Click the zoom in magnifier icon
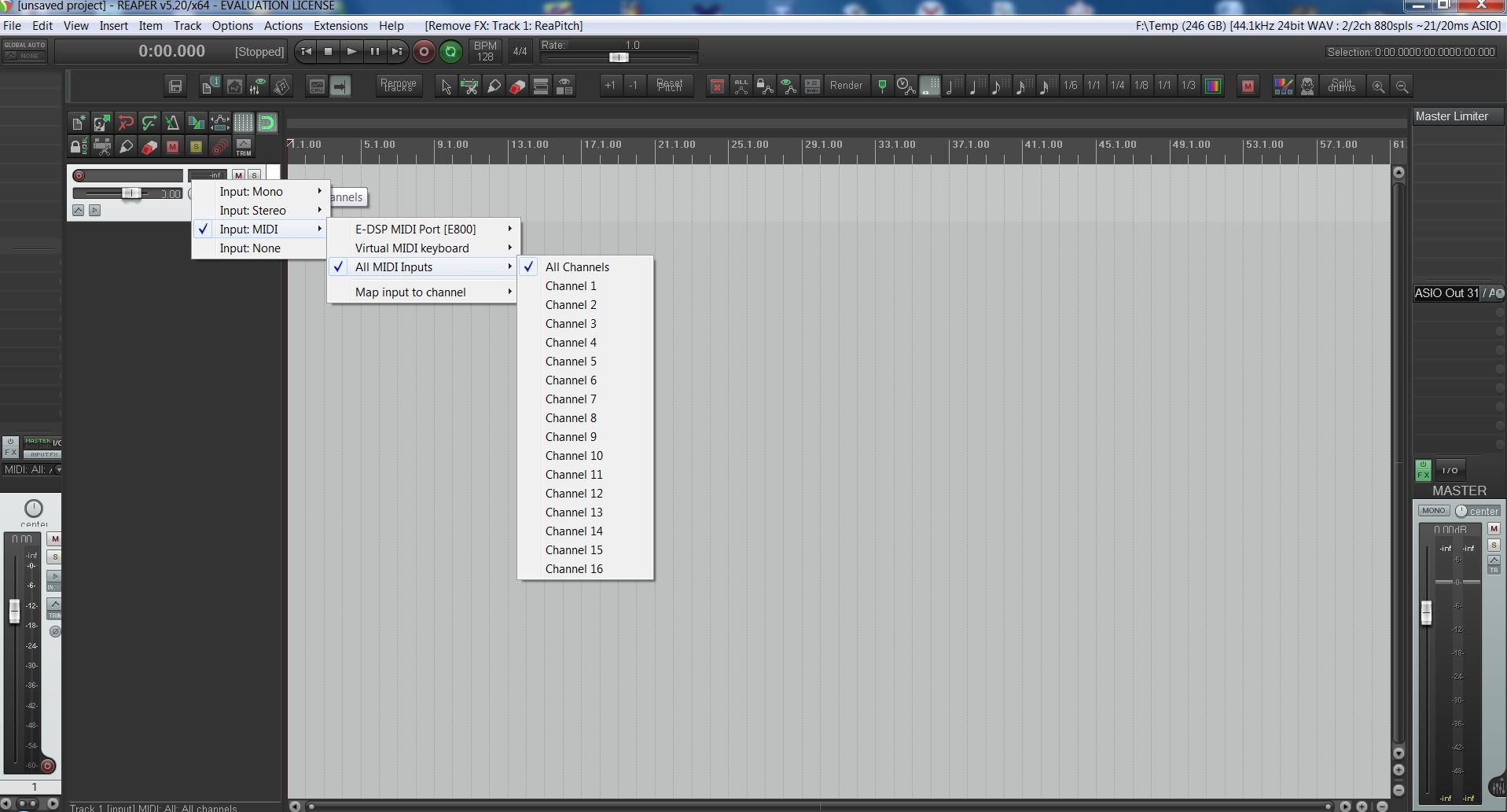1507x812 pixels. (1378, 86)
